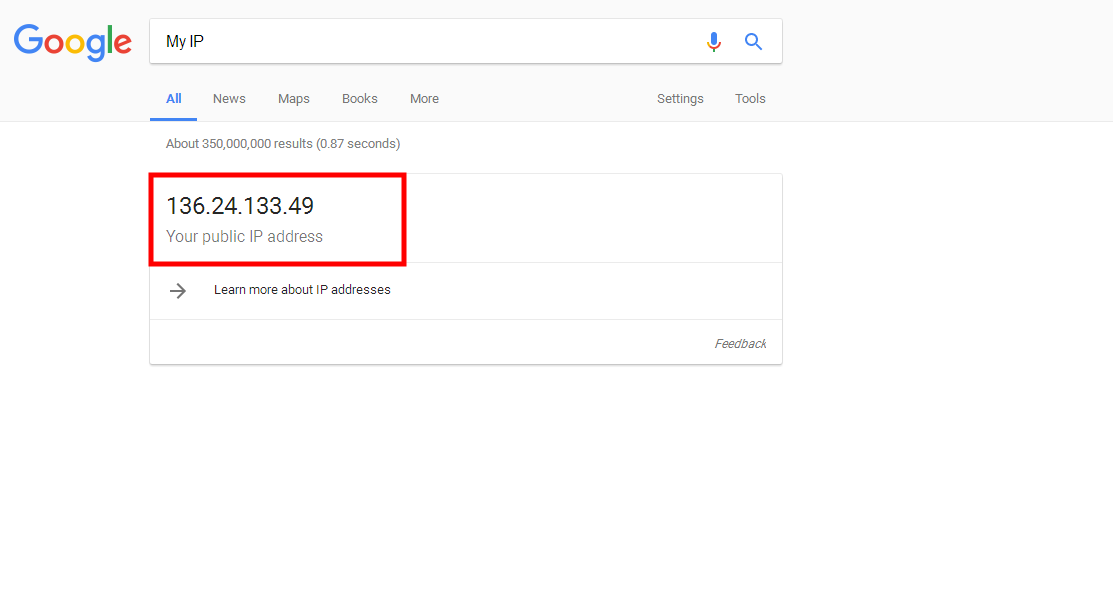Start voice search with the microphone icon

point(713,42)
